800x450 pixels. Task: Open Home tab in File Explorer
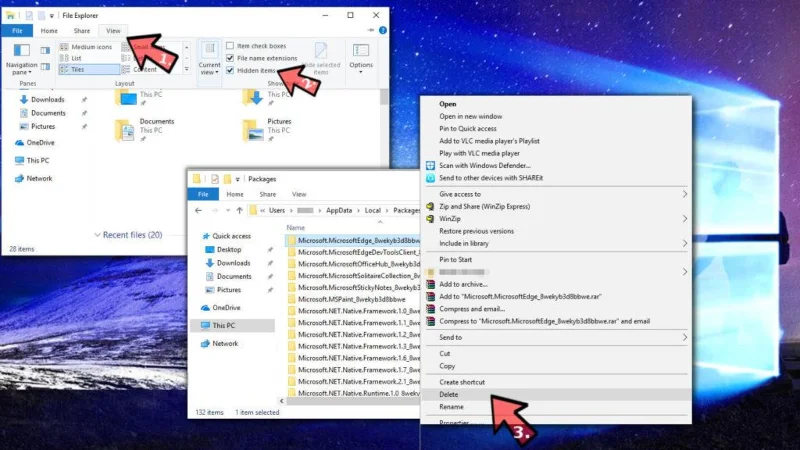point(49,31)
